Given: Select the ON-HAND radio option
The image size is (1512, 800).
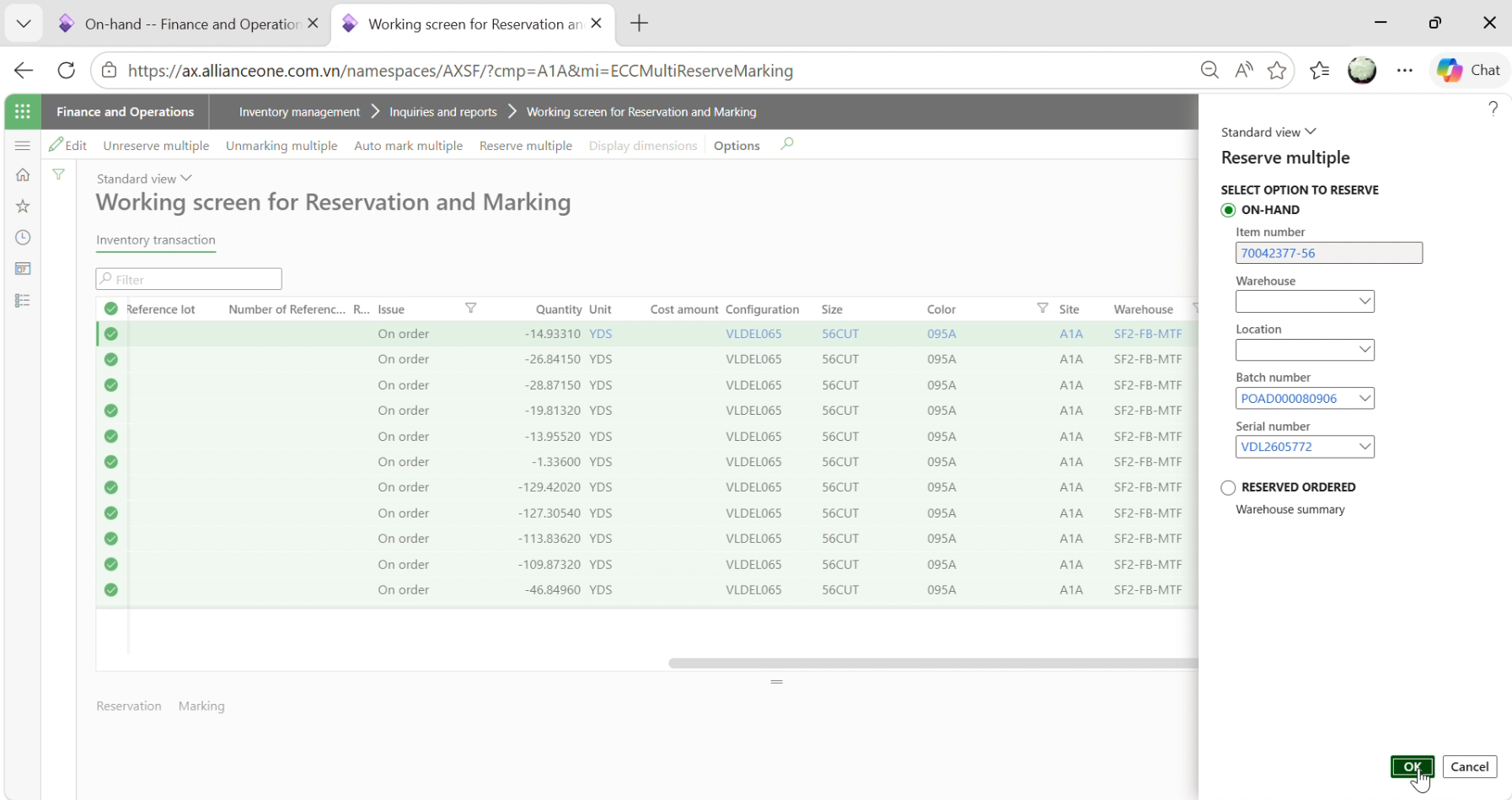Looking at the screenshot, I should [x=1228, y=210].
